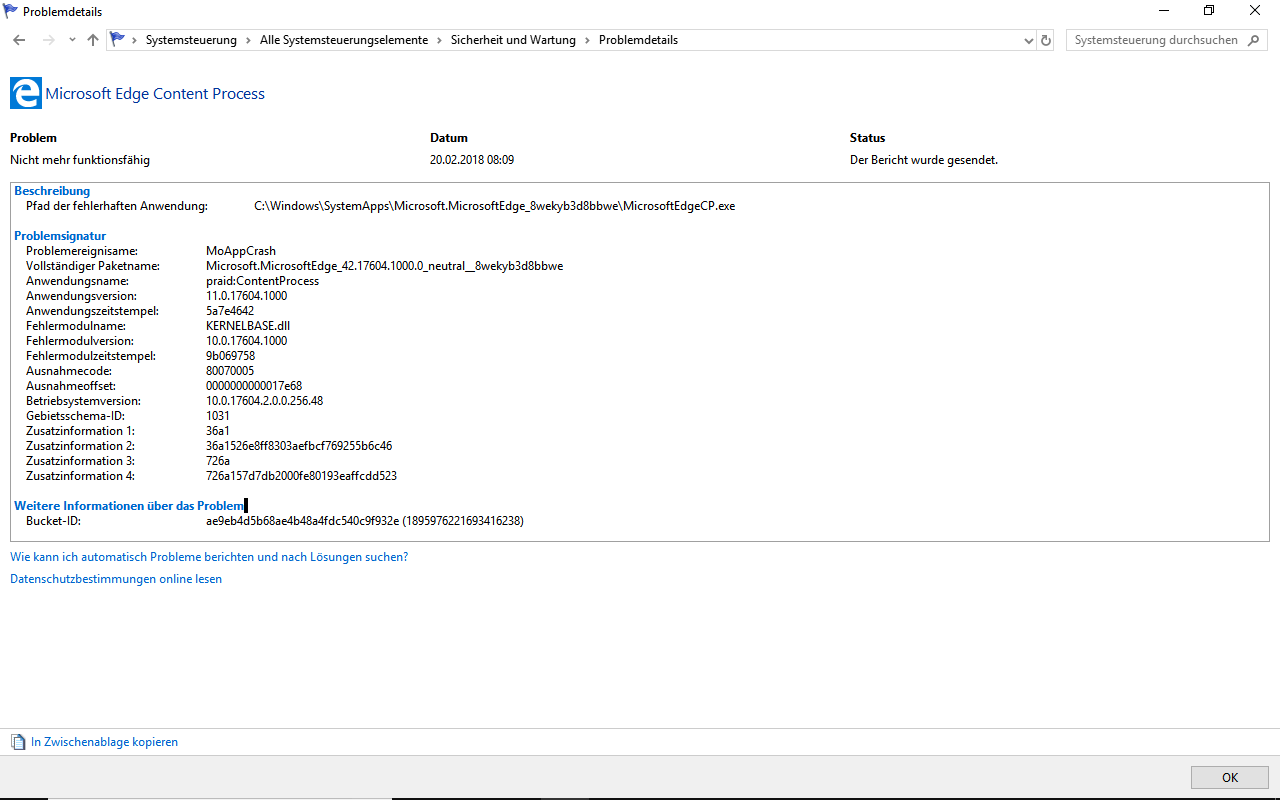Click In Zwischenablage kopieren link
Image resolution: width=1280 pixels, height=800 pixels.
104,742
